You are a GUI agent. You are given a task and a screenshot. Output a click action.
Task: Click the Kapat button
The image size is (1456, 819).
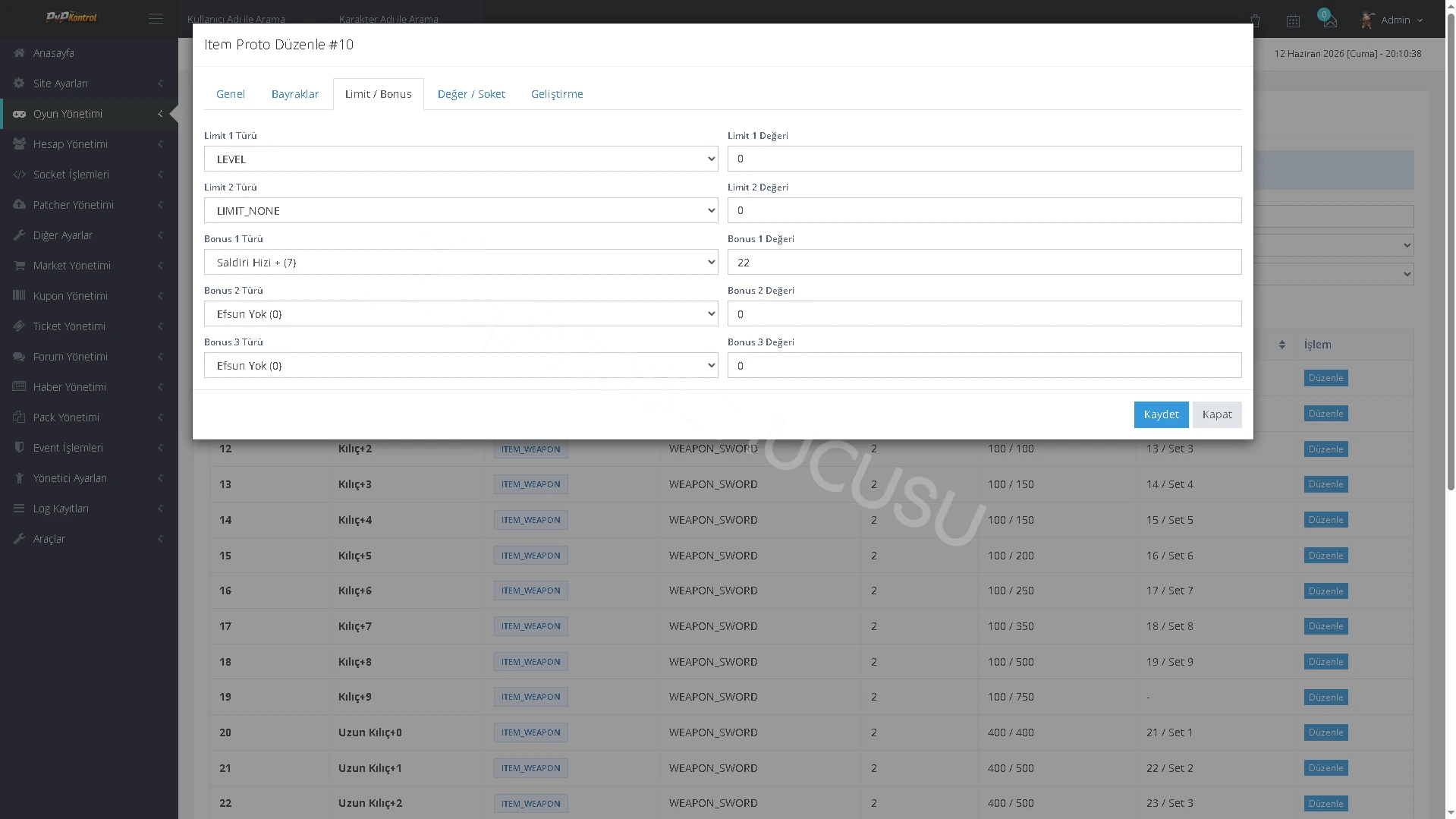1217,414
